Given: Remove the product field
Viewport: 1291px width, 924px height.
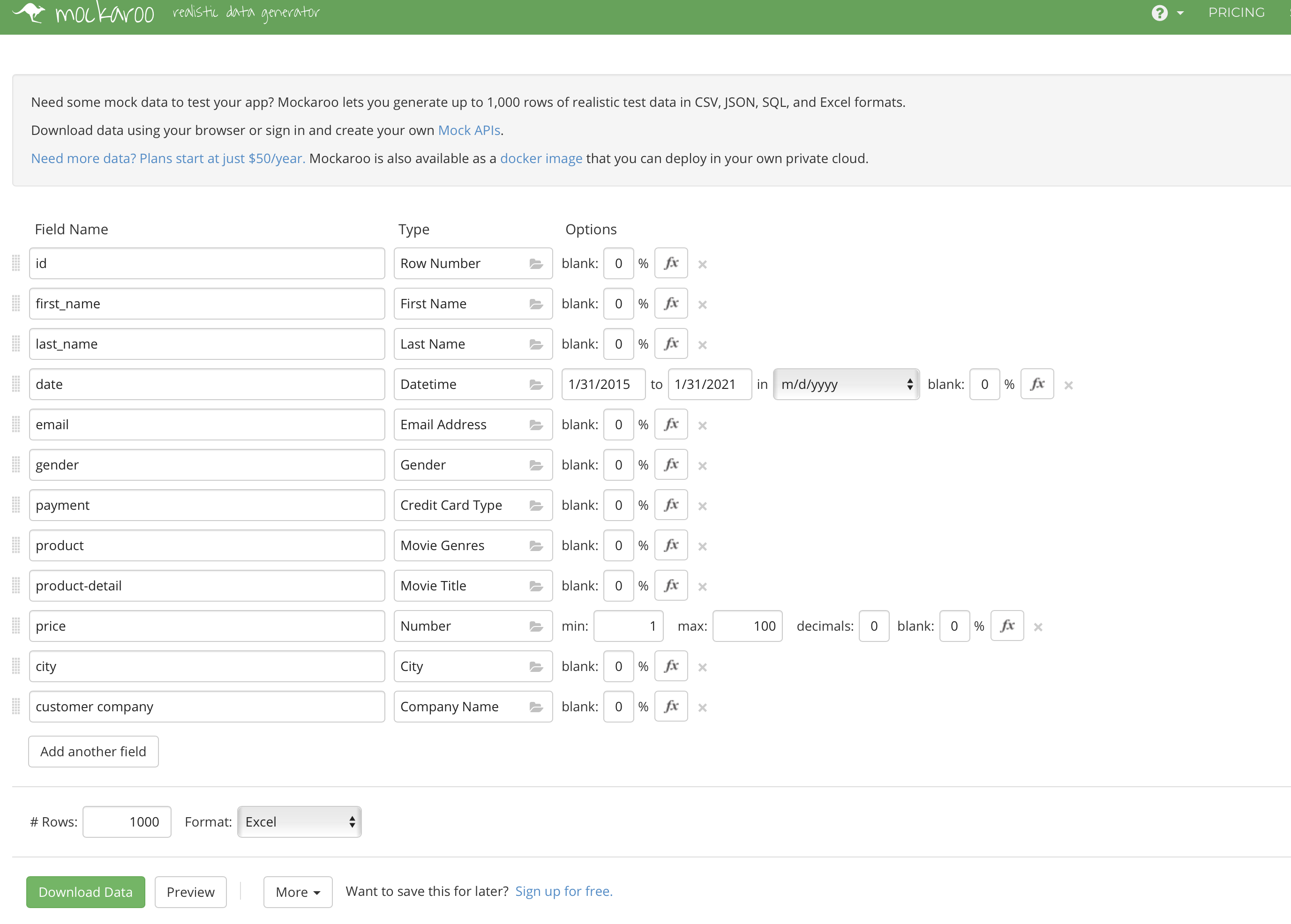Looking at the screenshot, I should click(702, 547).
